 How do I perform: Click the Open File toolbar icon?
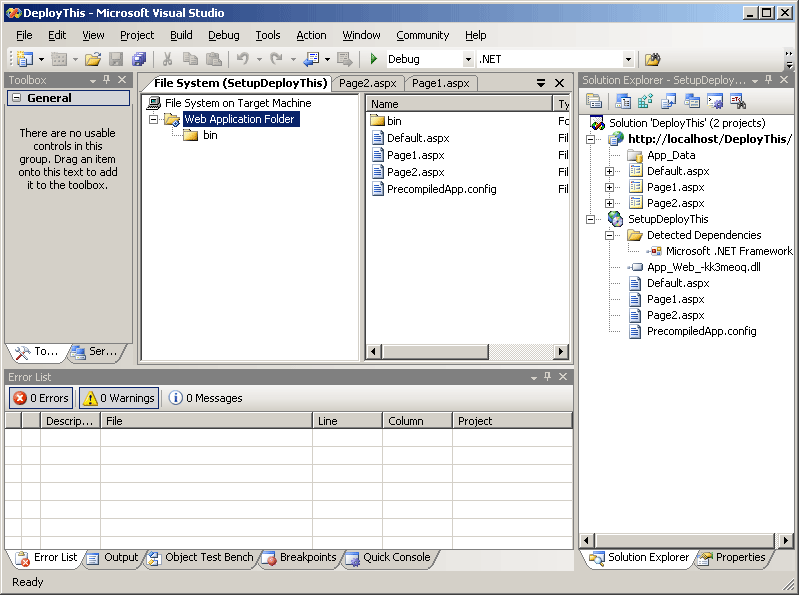pos(92,60)
